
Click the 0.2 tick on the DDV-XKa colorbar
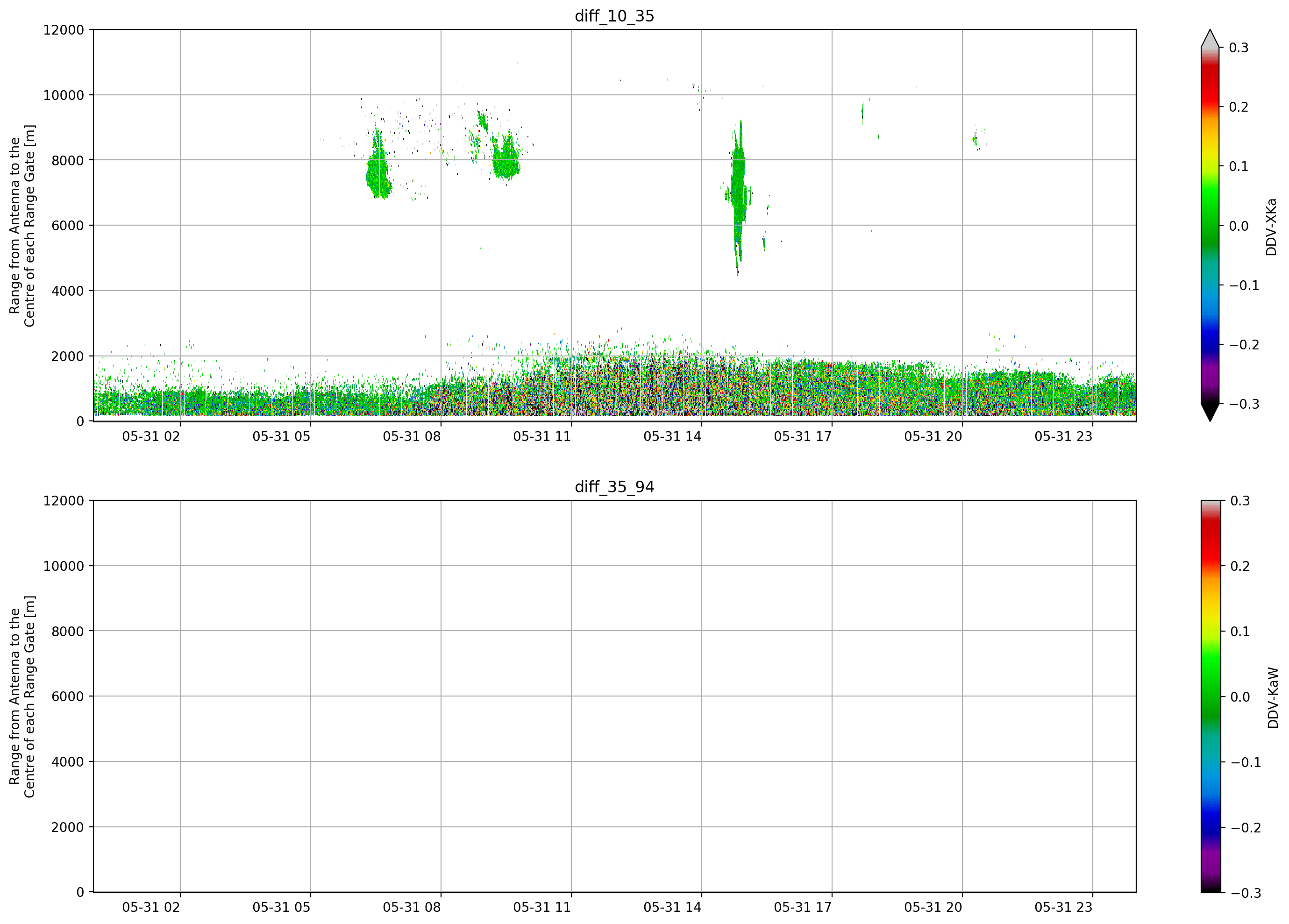coord(1239,107)
